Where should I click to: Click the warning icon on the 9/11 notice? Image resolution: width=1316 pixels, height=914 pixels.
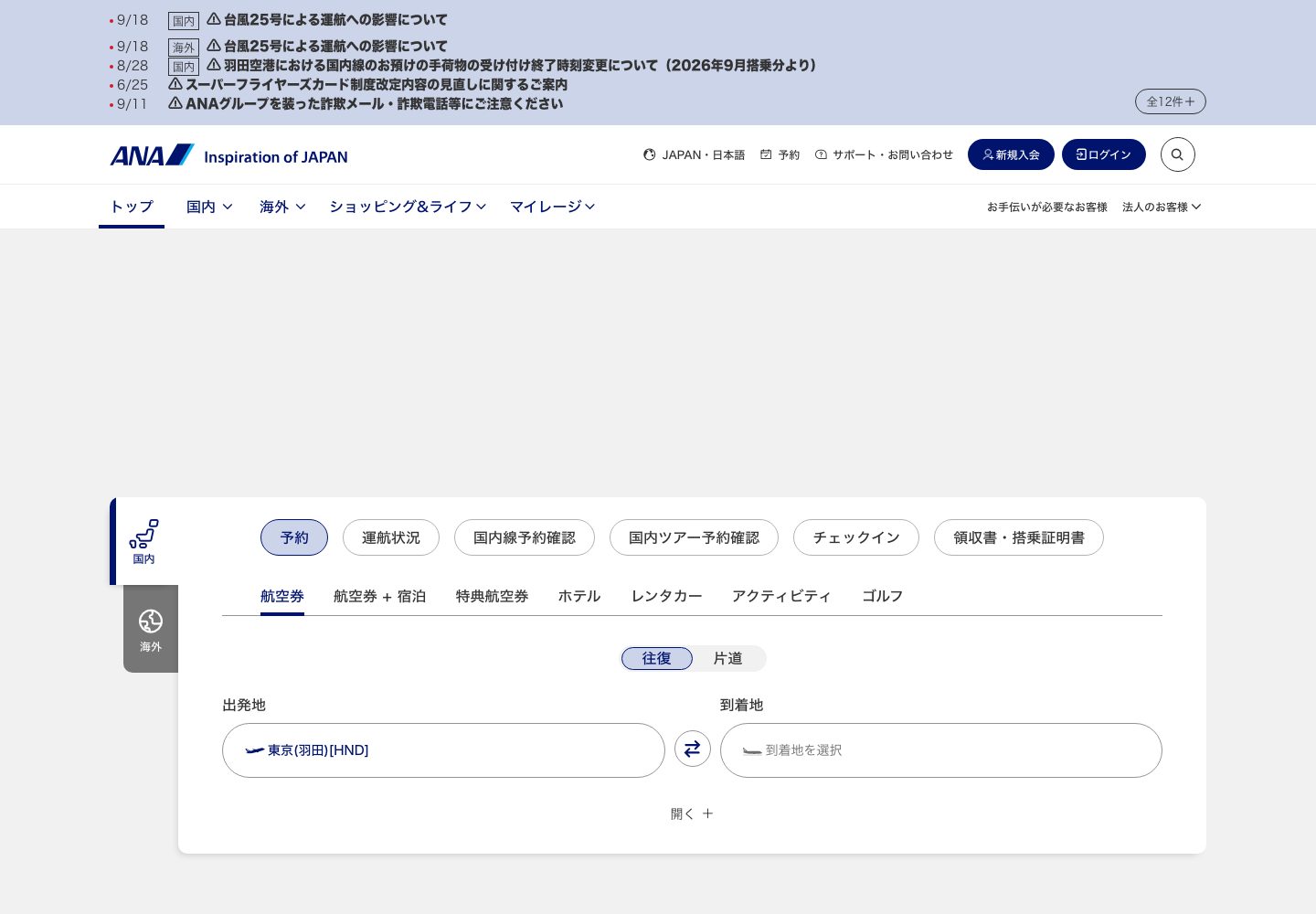(175, 103)
